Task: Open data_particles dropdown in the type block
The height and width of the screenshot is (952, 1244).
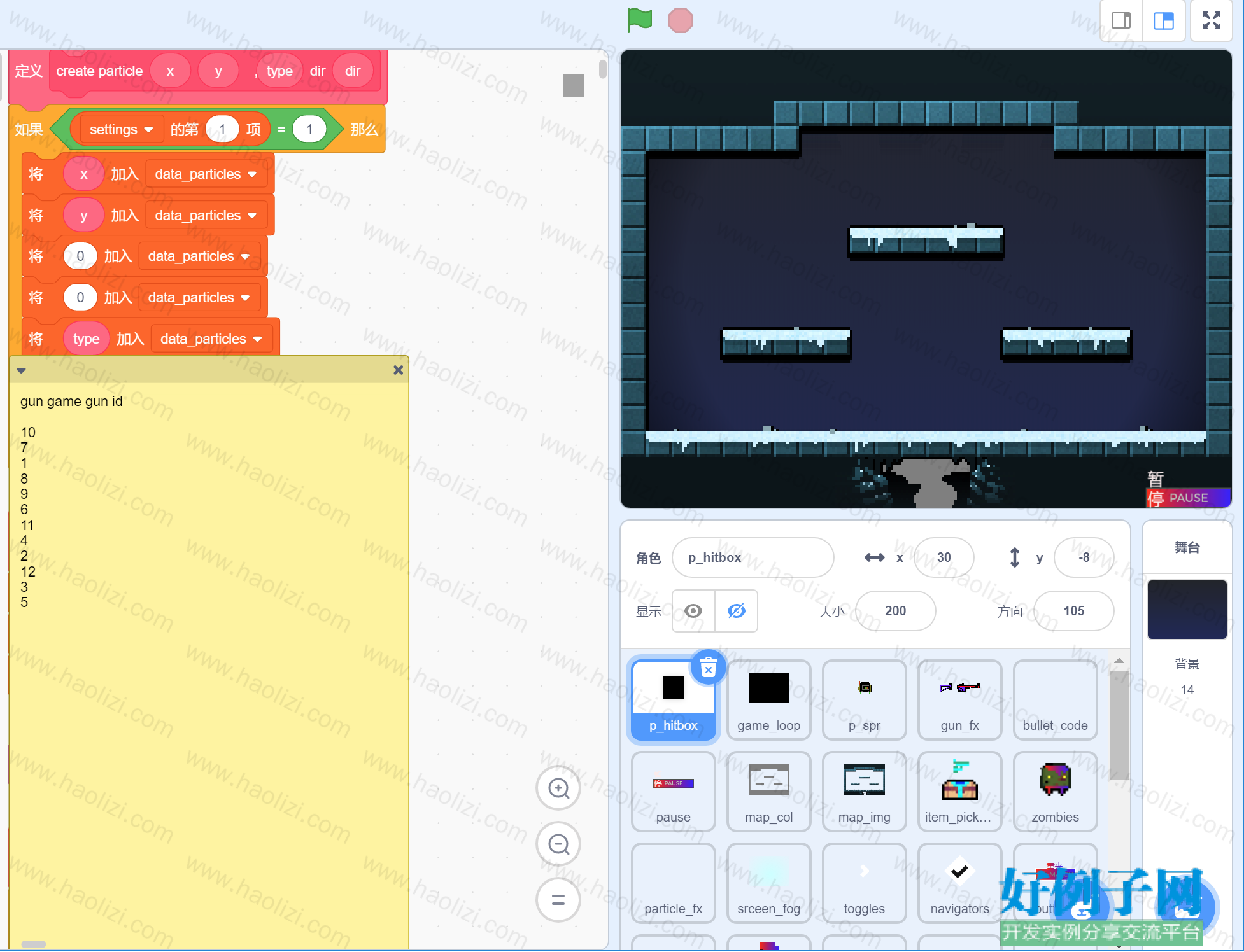Action: pos(211,339)
